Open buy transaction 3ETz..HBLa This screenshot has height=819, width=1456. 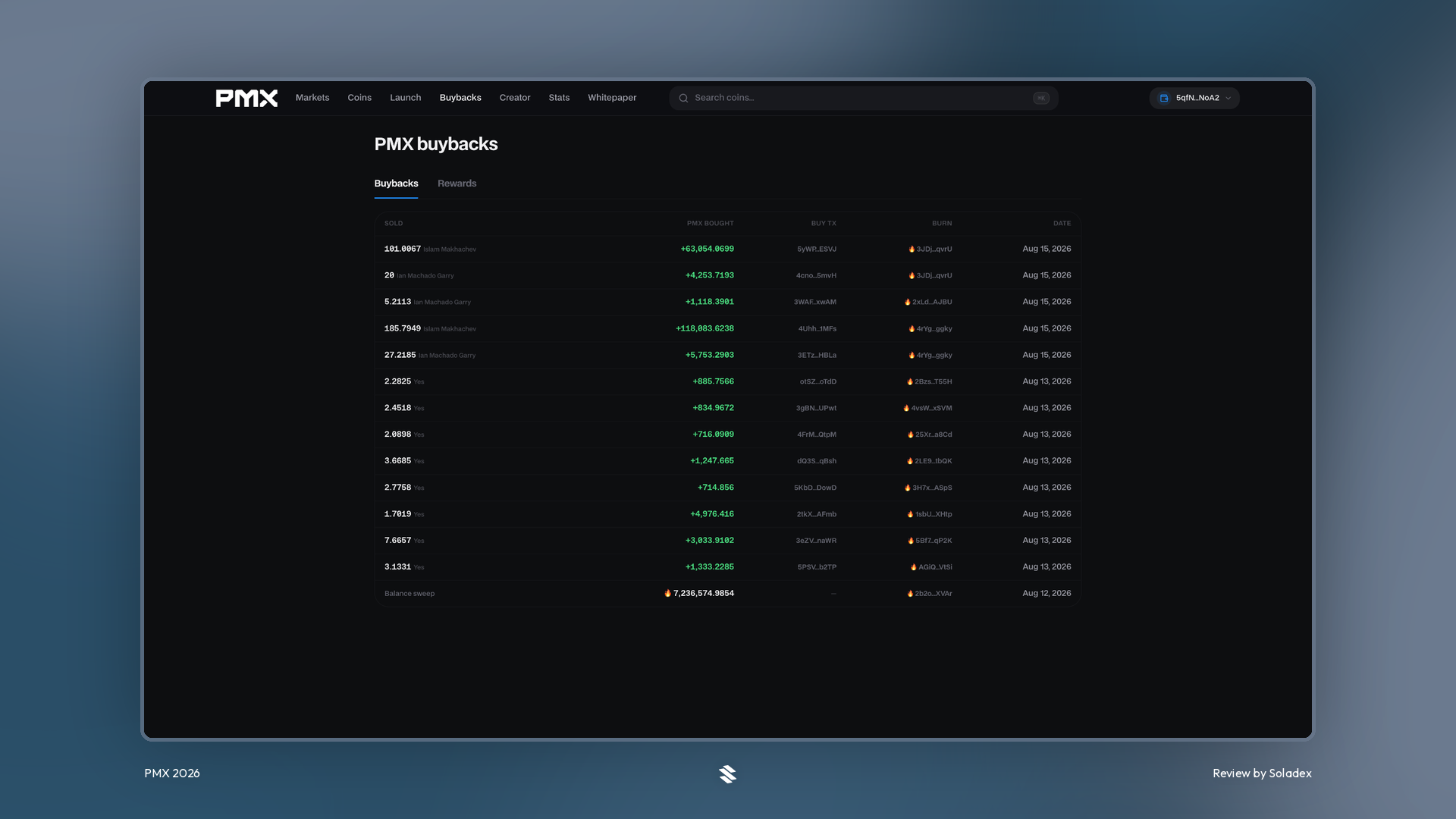[x=817, y=355]
